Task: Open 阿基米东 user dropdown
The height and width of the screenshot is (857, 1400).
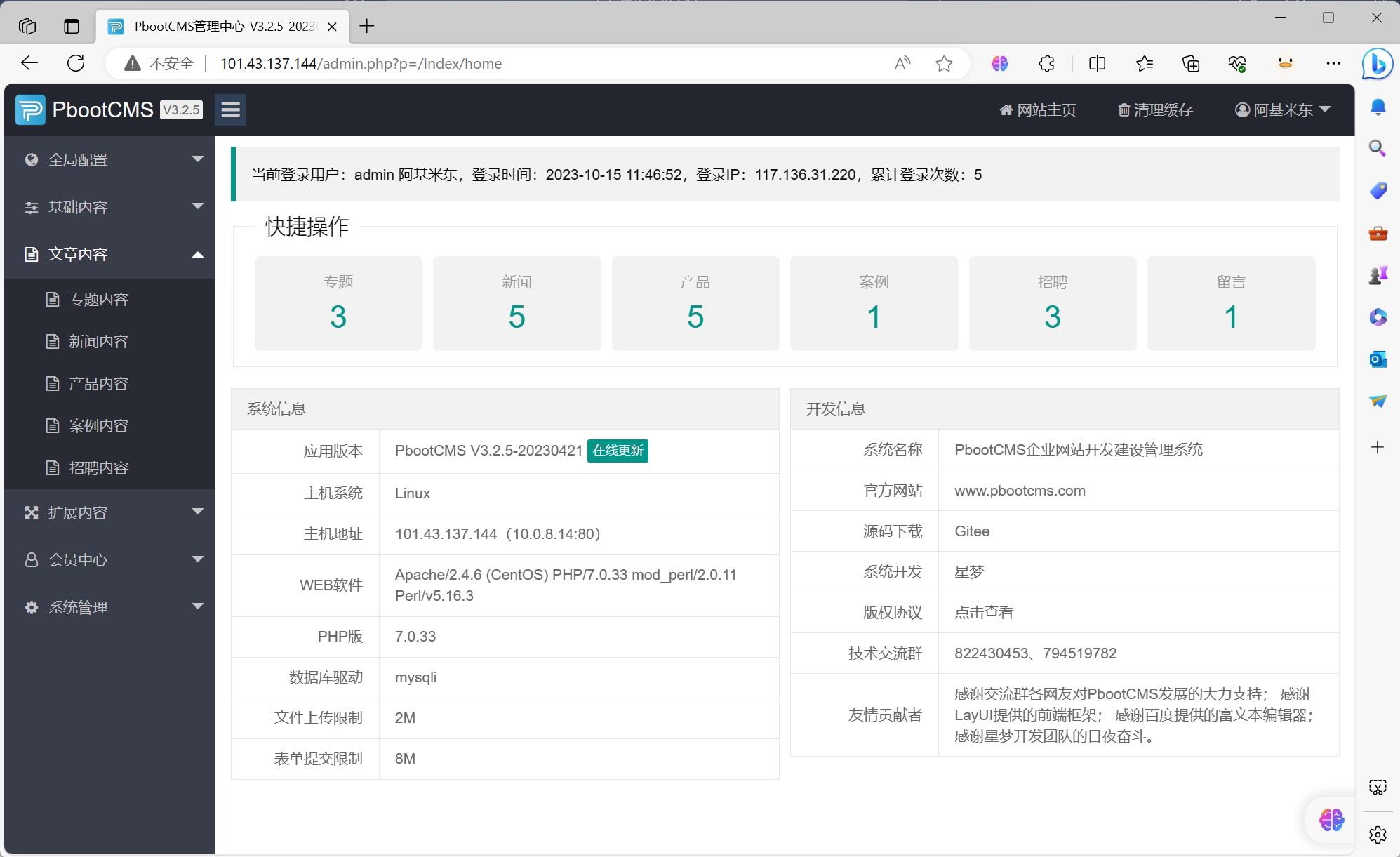Action: tap(1283, 109)
